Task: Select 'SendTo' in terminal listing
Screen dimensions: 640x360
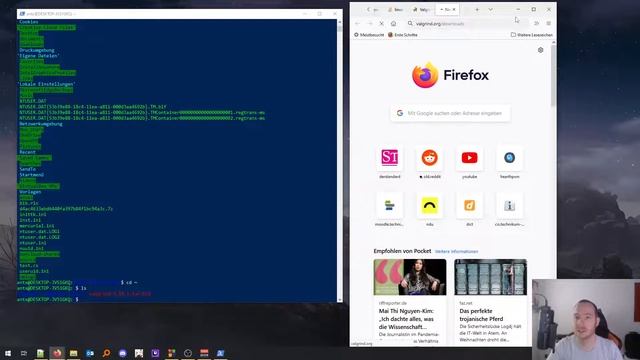Action: pyautogui.click(x=27, y=169)
